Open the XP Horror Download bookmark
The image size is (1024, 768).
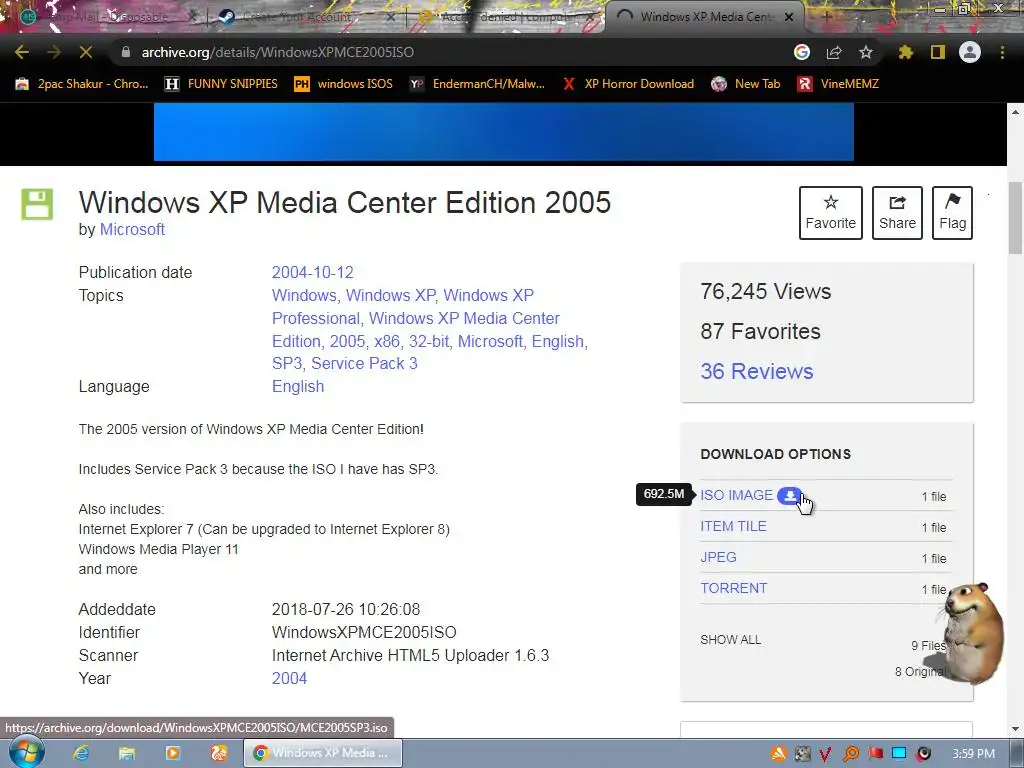tap(628, 84)
